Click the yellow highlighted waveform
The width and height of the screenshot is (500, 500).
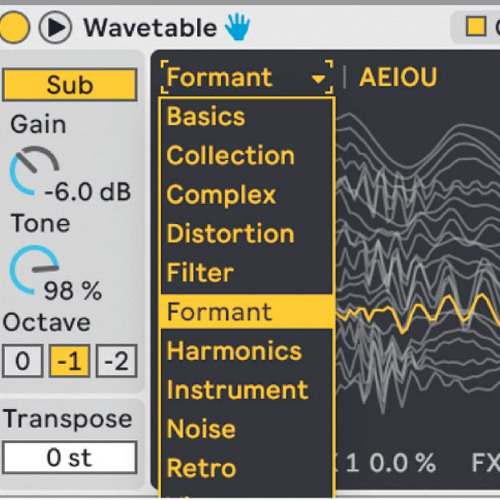coord(417,313)
